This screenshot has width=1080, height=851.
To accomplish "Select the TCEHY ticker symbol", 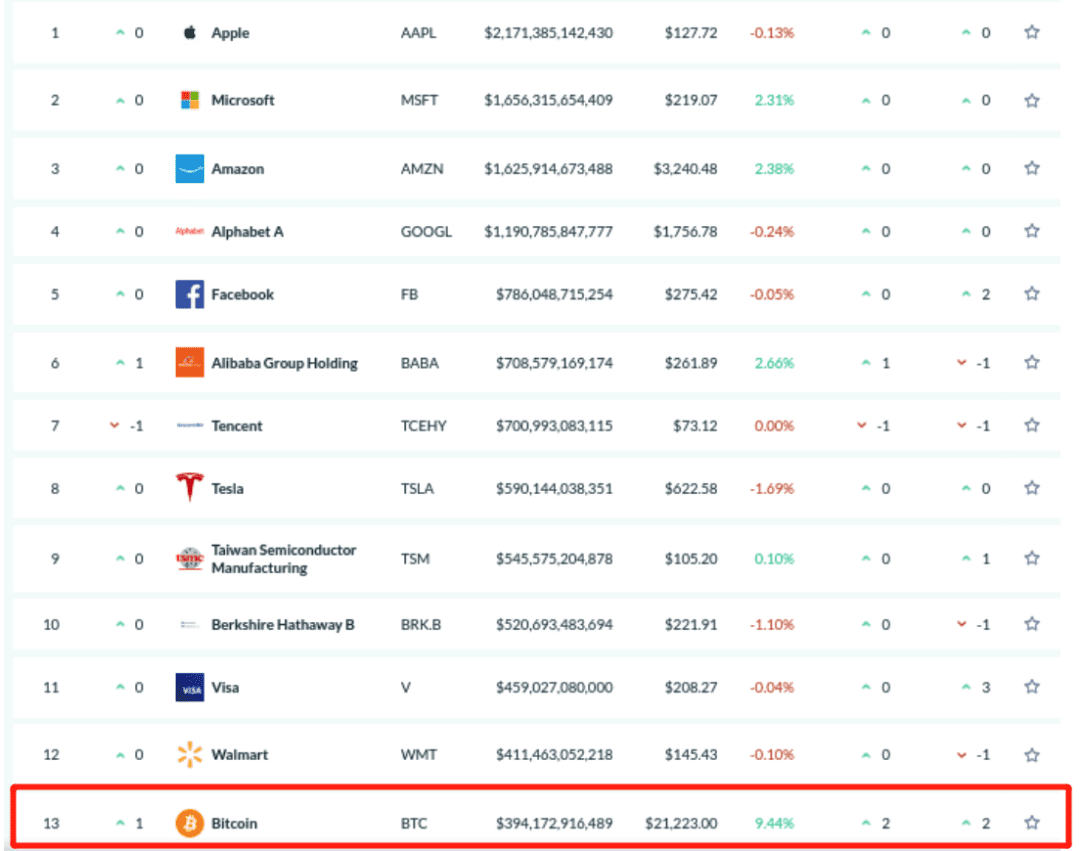I will coord(423,426).
